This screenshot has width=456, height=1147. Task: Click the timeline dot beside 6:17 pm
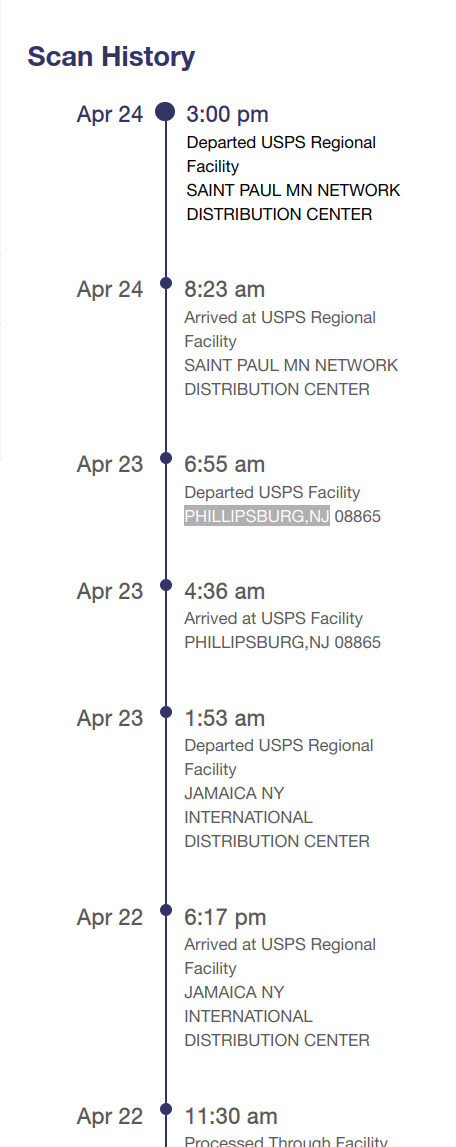click(165, 911)
